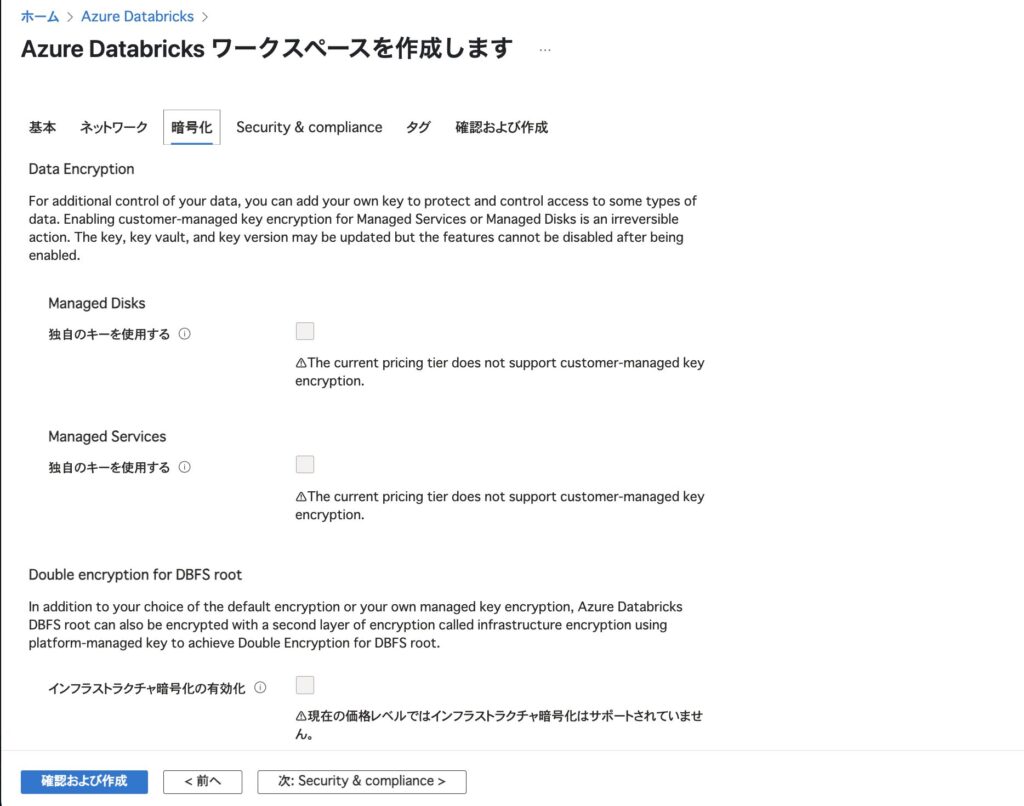Screen dimensions: 1024x806
Task: Click the blue 確認および作成 button
Action: [x=84, y=781]
